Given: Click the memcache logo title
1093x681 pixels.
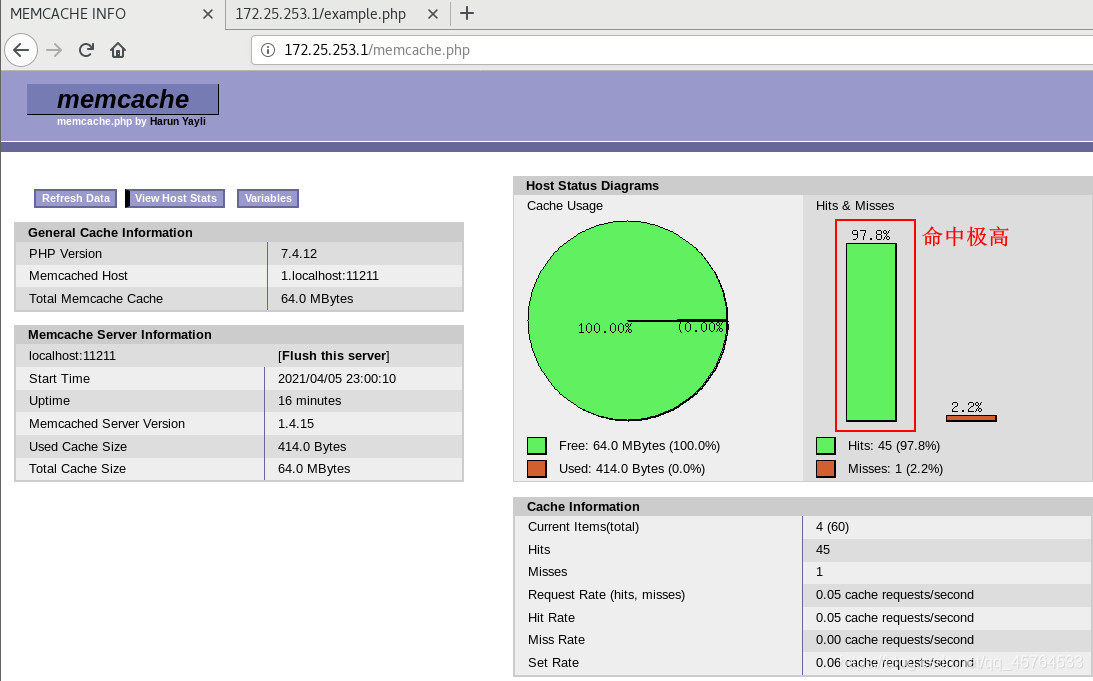Looking at the screenshot, I should pyautogui.click(x=123, y=99).
